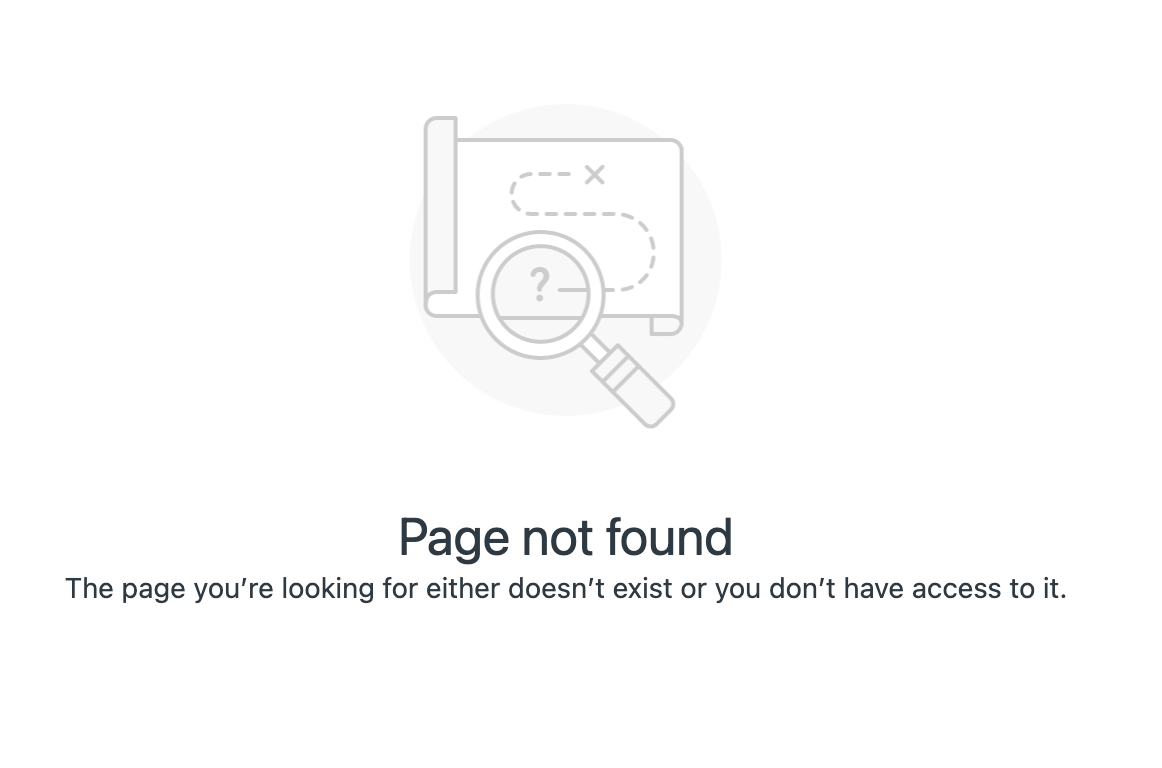The width and height of the screenshot is (1162, 768).
Task: Click the "Page not found" heading
Action: 565,537
